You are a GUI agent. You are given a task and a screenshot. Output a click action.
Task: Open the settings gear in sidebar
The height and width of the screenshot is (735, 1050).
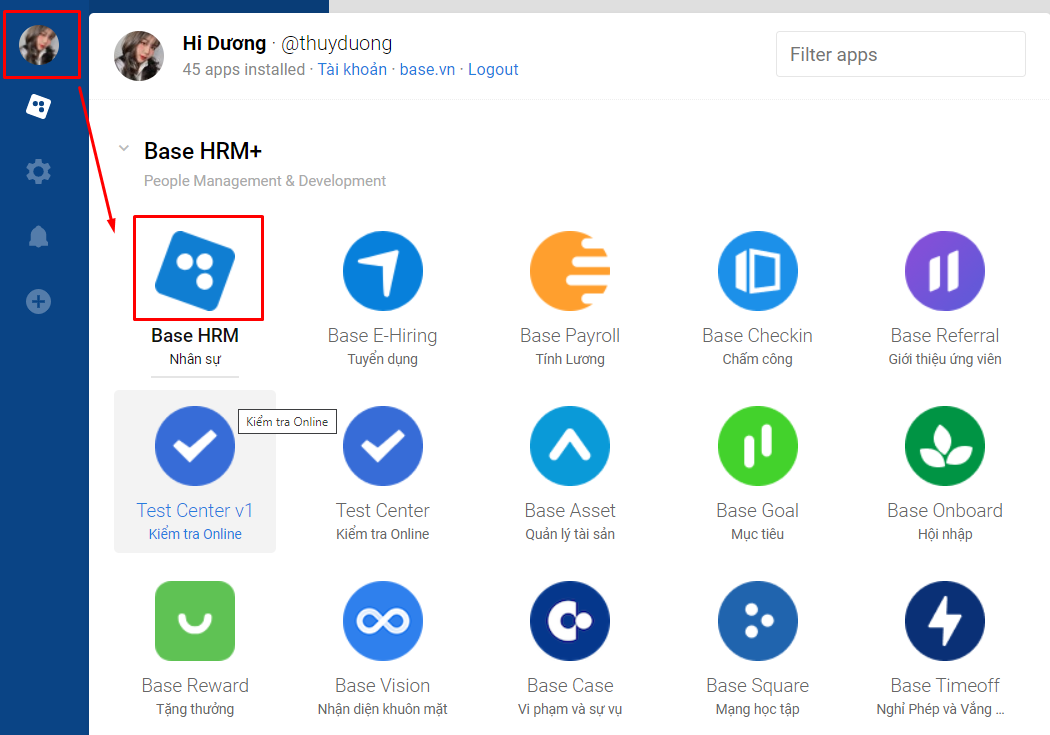pyautogui.click(x=38, y=171)
